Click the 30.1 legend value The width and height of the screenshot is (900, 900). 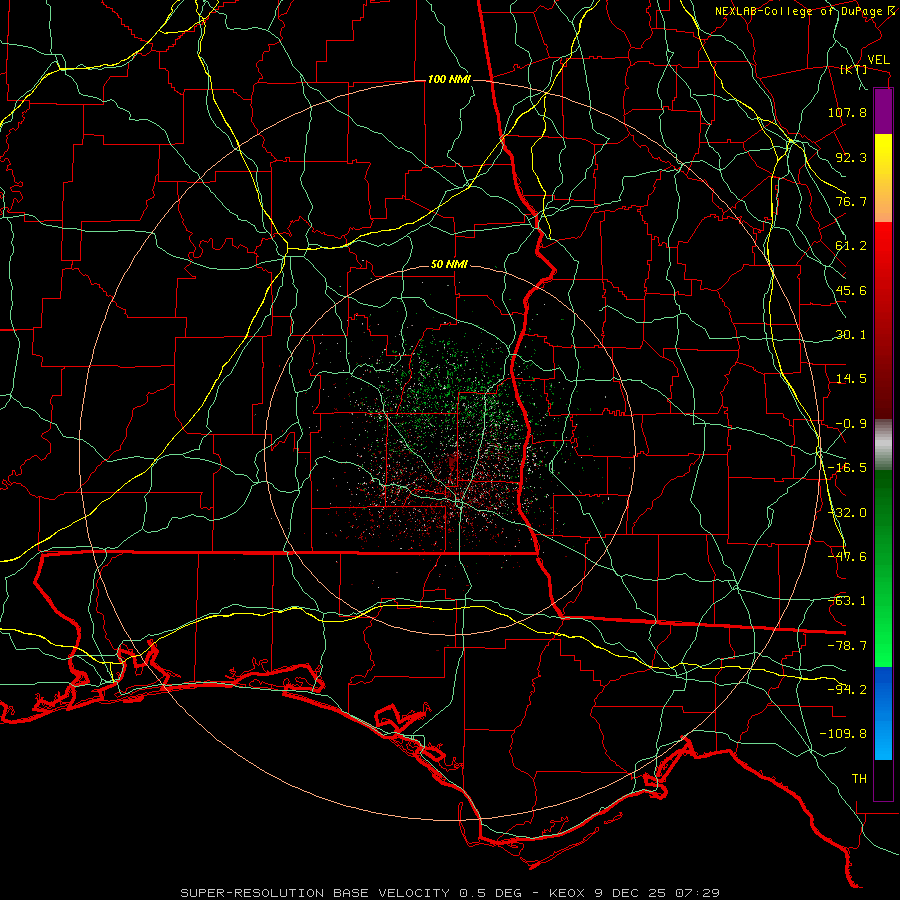coord(851,335)
